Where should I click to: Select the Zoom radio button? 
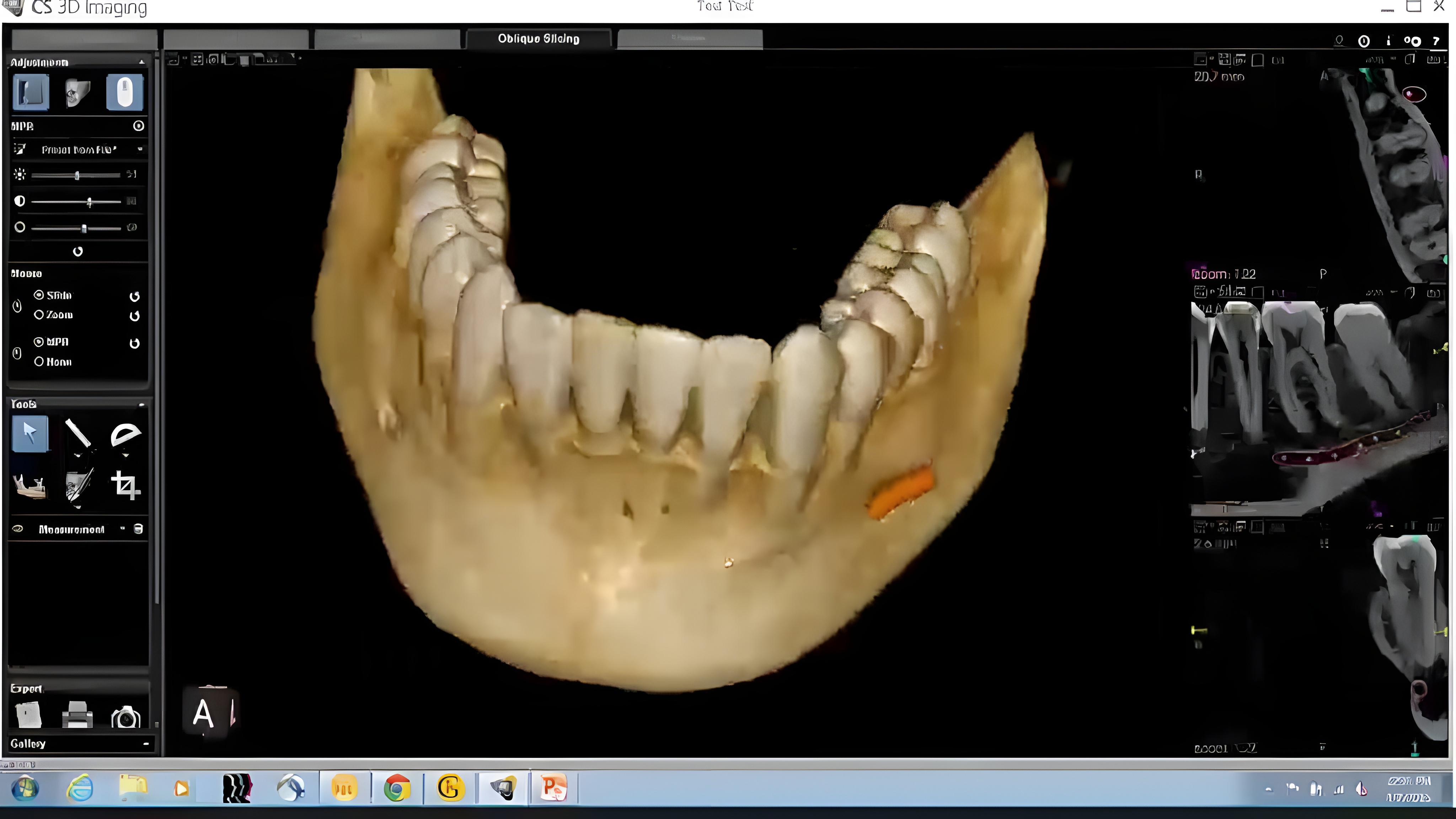coord(39,315)
